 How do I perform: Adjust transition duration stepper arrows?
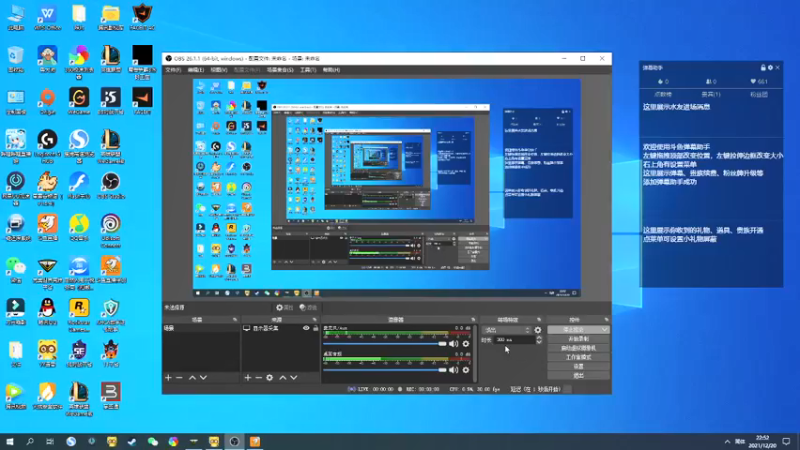coord(539,340)
